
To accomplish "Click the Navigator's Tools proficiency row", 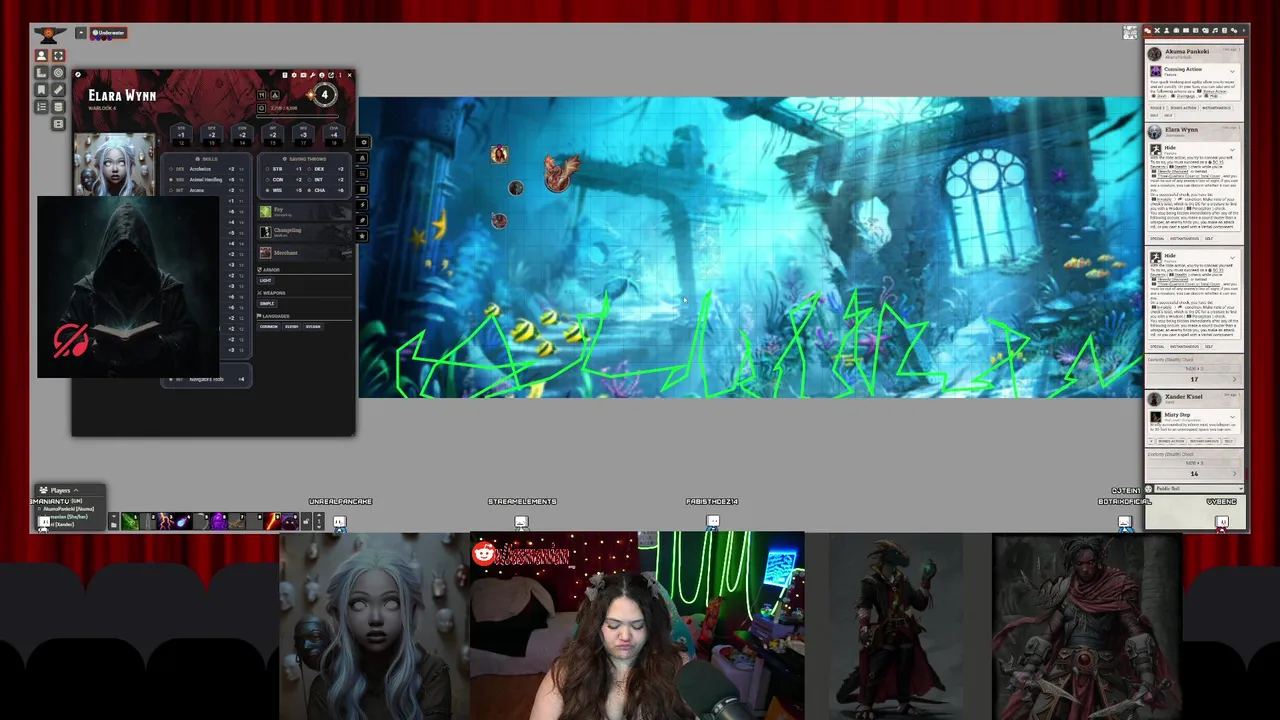I will coord(206,379).
